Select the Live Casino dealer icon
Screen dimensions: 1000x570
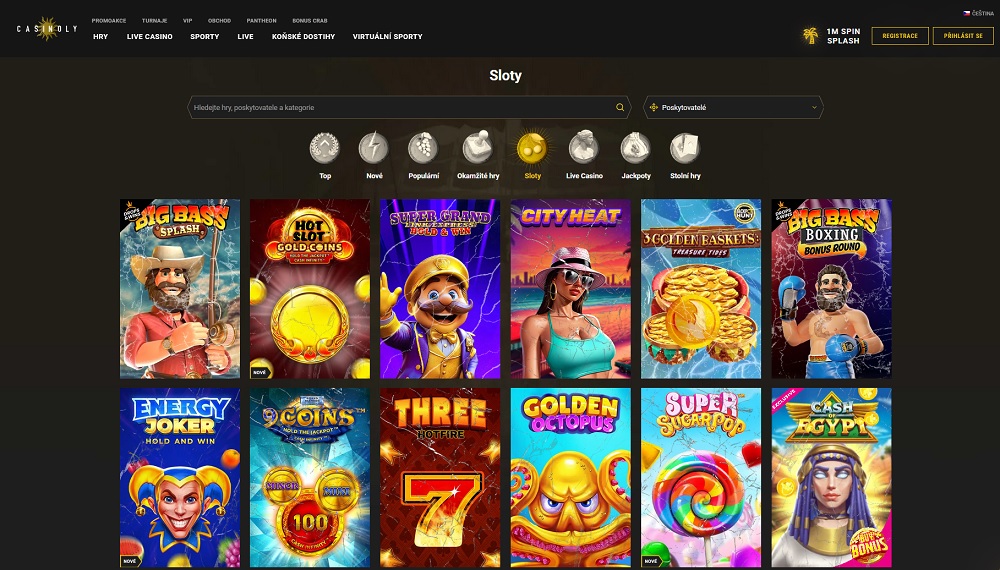coord(584,148)
